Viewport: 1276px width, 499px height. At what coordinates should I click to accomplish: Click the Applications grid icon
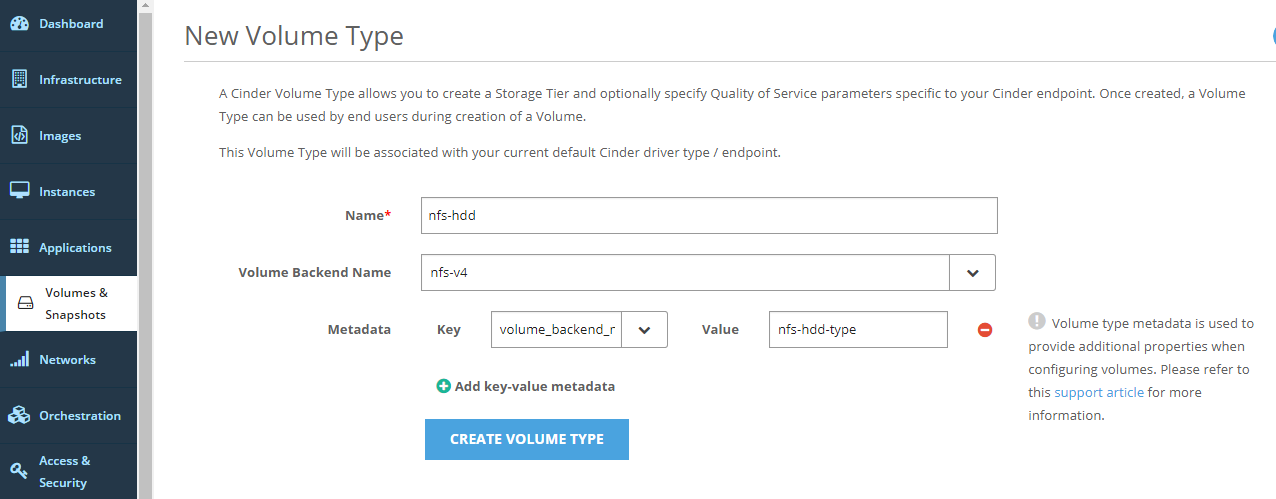19,247
